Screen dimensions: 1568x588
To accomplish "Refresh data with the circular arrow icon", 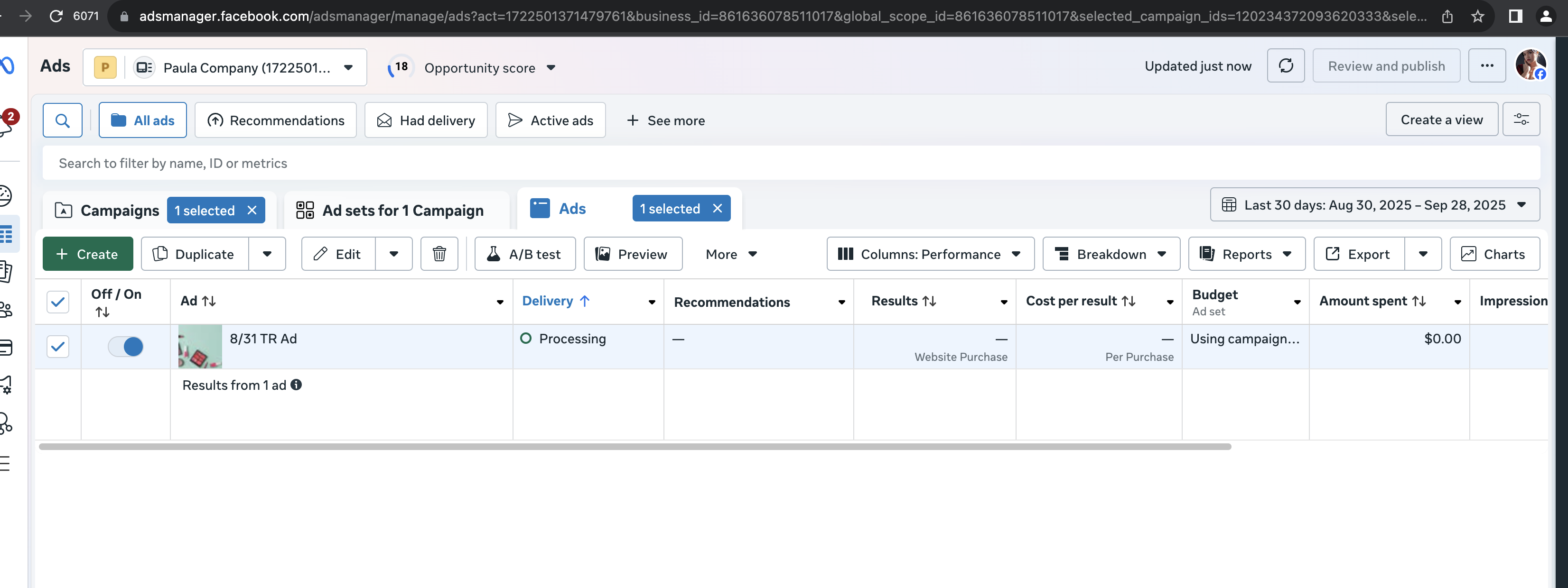I will [1285, 65].
